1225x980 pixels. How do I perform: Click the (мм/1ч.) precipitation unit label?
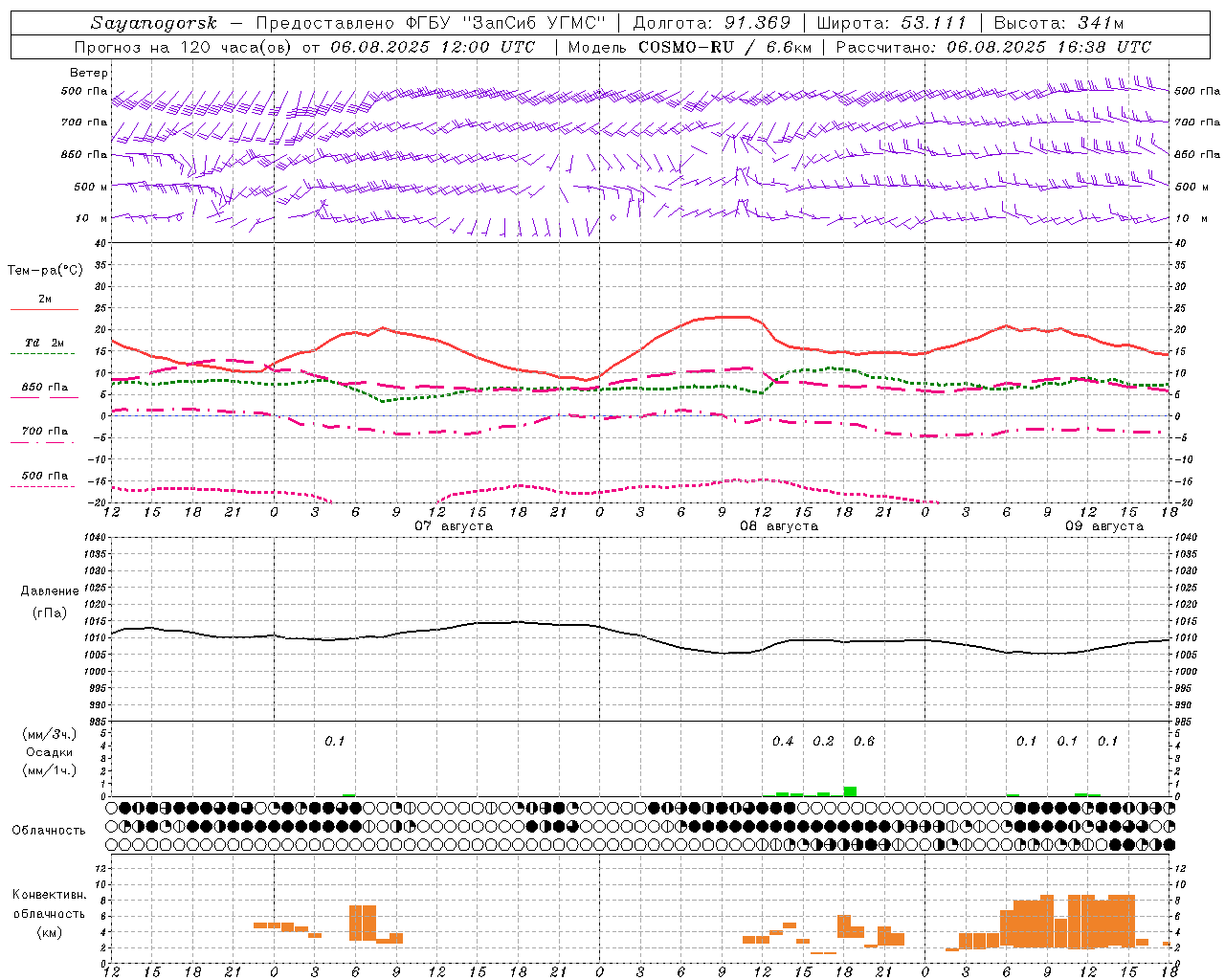click(x=50, y=770)
